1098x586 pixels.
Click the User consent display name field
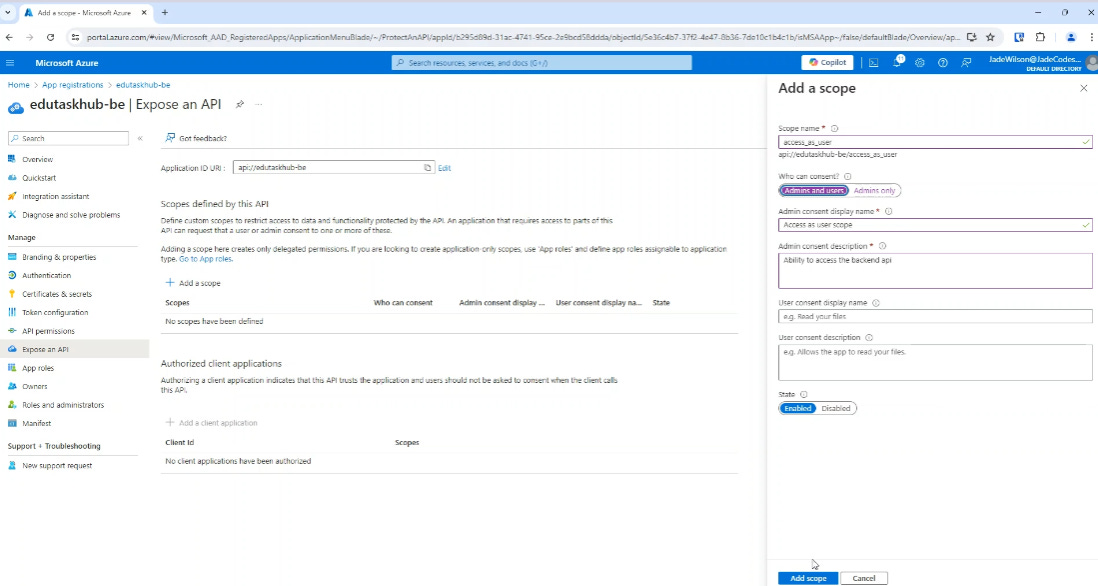coord(935,316)
